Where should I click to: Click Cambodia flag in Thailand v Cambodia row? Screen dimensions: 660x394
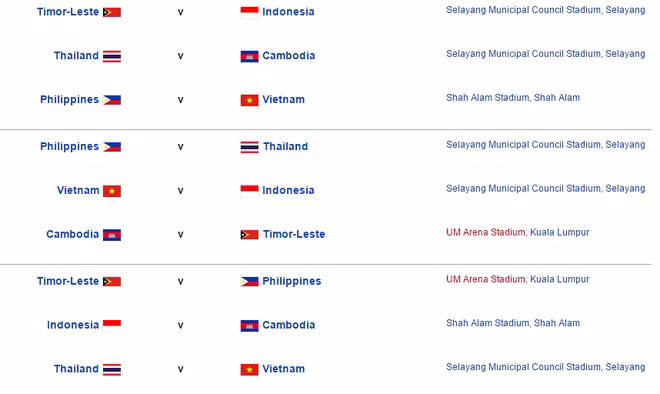tap(249, 56)
